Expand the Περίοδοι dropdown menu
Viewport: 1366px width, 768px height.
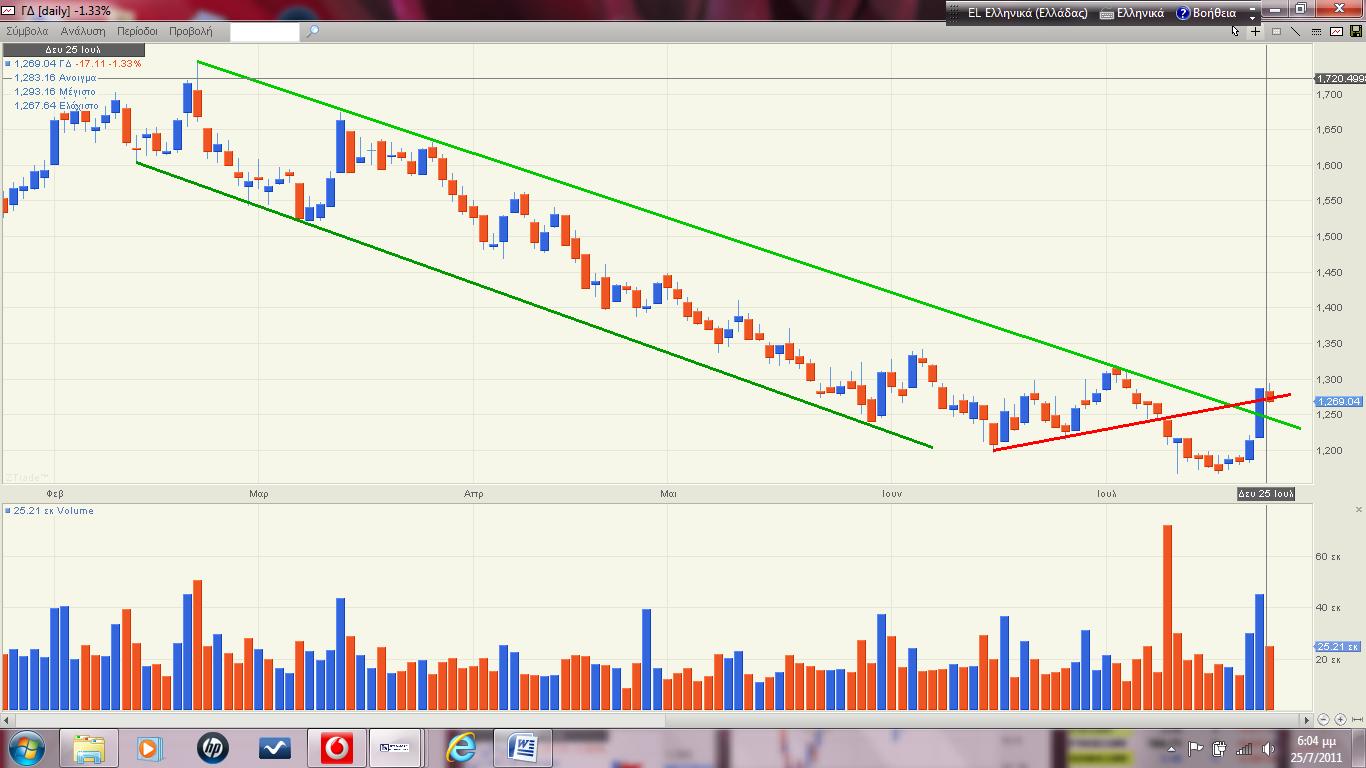[x=137, y=31]
